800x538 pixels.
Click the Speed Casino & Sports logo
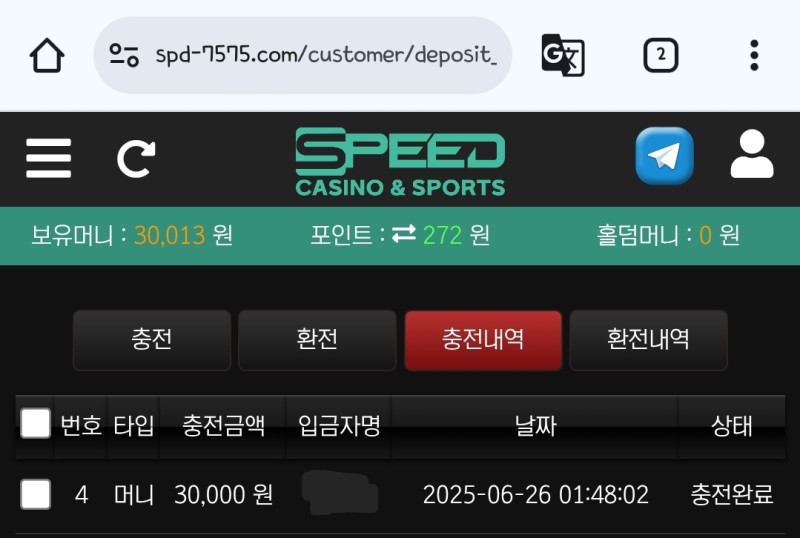click(400, 162)
